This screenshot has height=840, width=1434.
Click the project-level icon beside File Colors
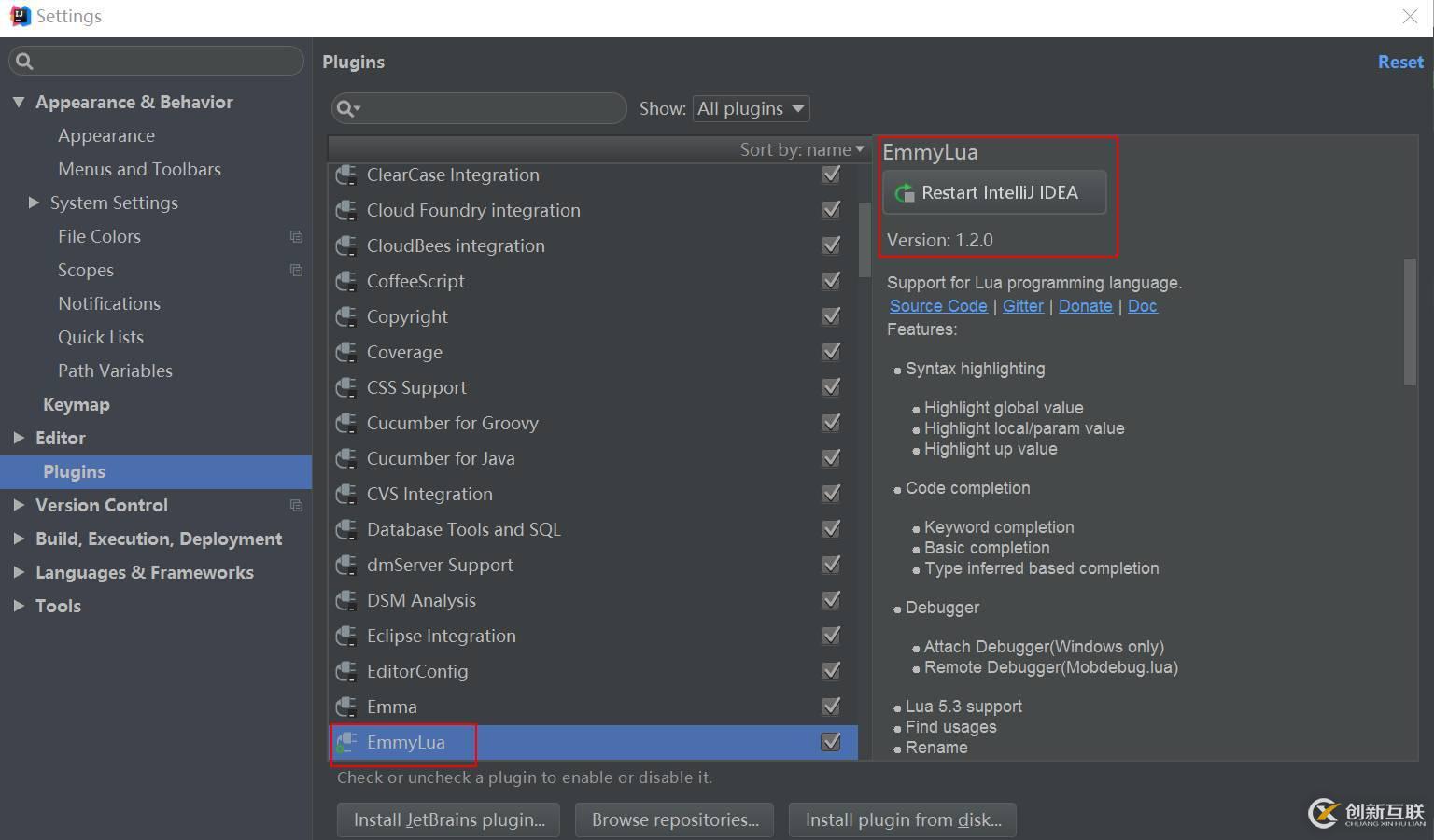pyautogui.click(x=296, y=237)
